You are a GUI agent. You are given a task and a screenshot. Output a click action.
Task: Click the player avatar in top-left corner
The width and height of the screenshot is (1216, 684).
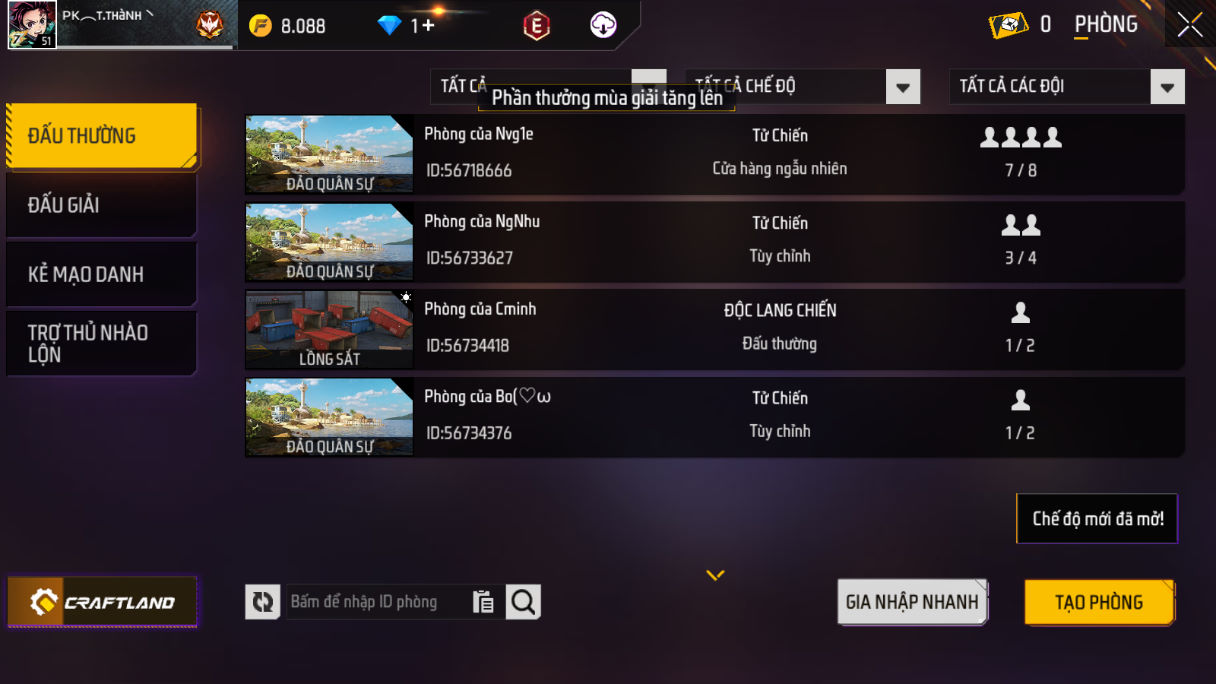[x=31, y=25]
